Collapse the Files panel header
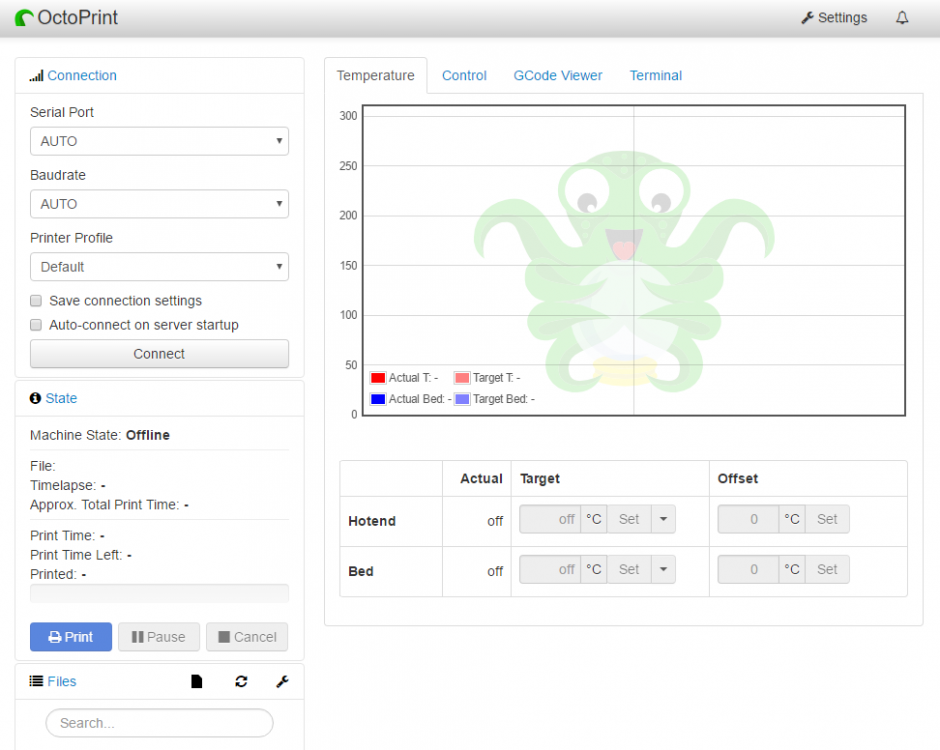The height and width of the screenshot is (750, 940). [x=62, y=681]
